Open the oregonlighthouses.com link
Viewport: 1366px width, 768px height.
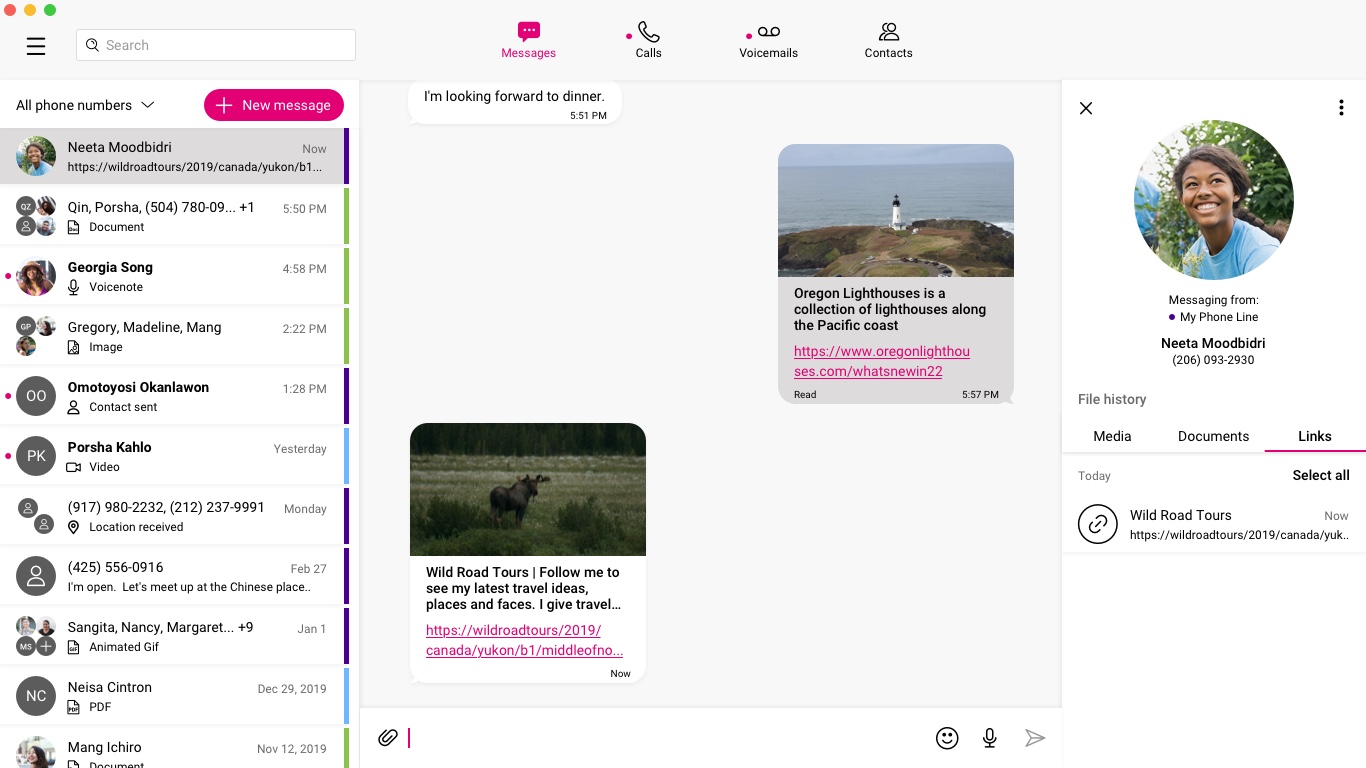(x=881, y=361)
